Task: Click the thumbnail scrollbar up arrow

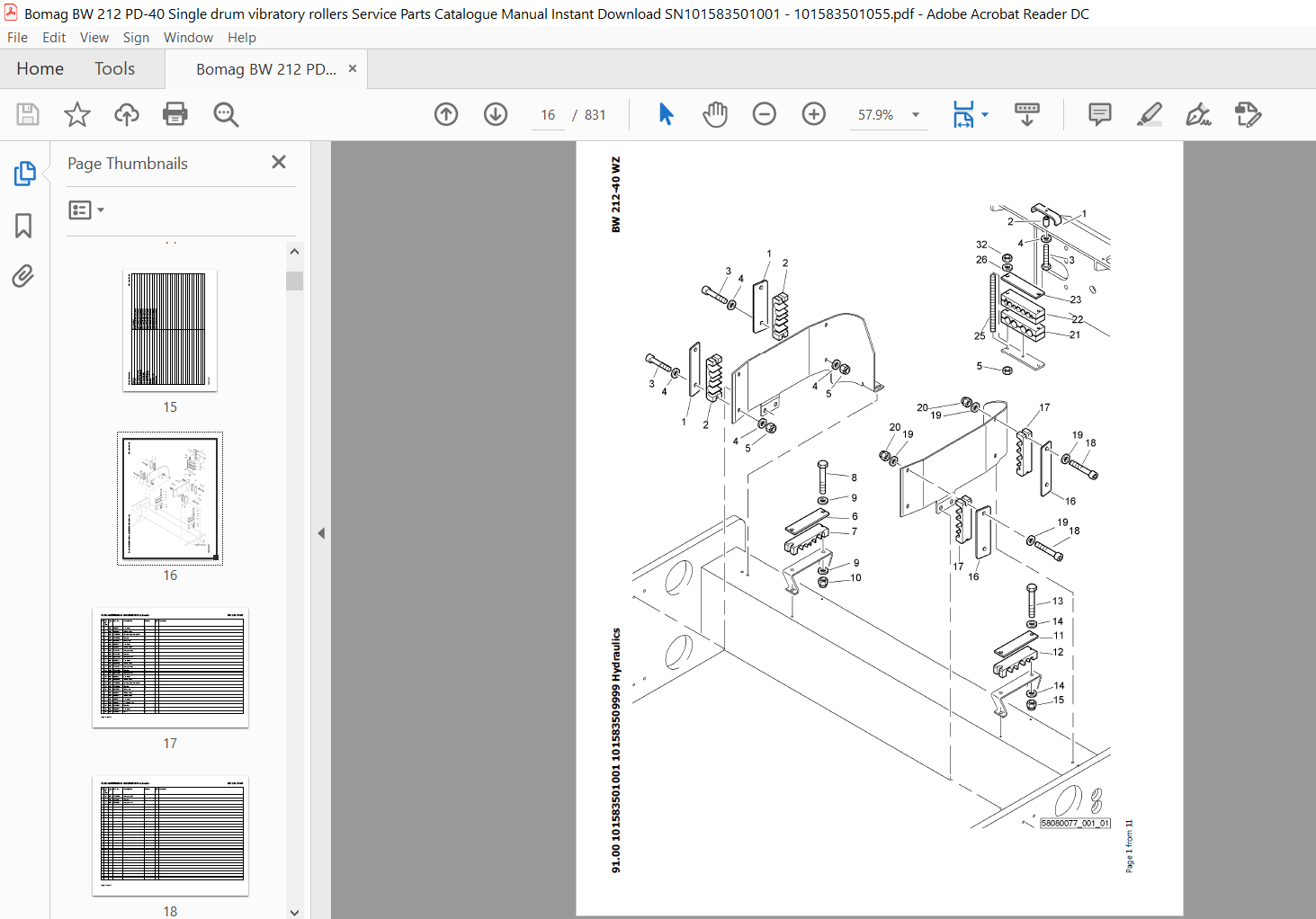Action: tap(294, 252)
